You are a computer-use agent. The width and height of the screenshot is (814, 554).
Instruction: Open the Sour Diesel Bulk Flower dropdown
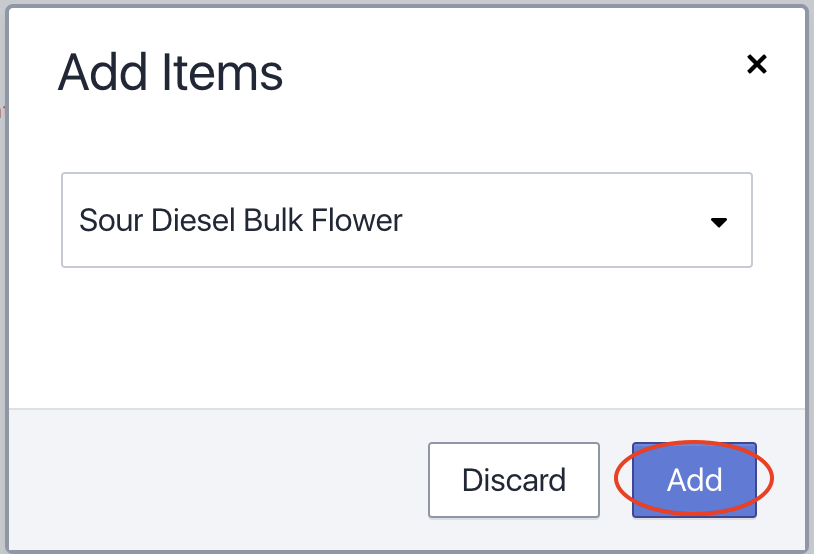(406, 221)
